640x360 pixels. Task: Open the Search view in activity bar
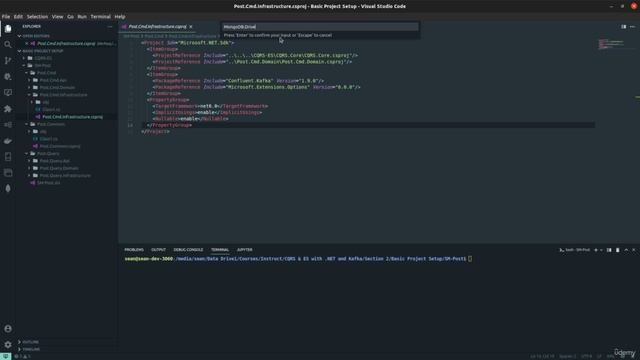tap(8, 44)
